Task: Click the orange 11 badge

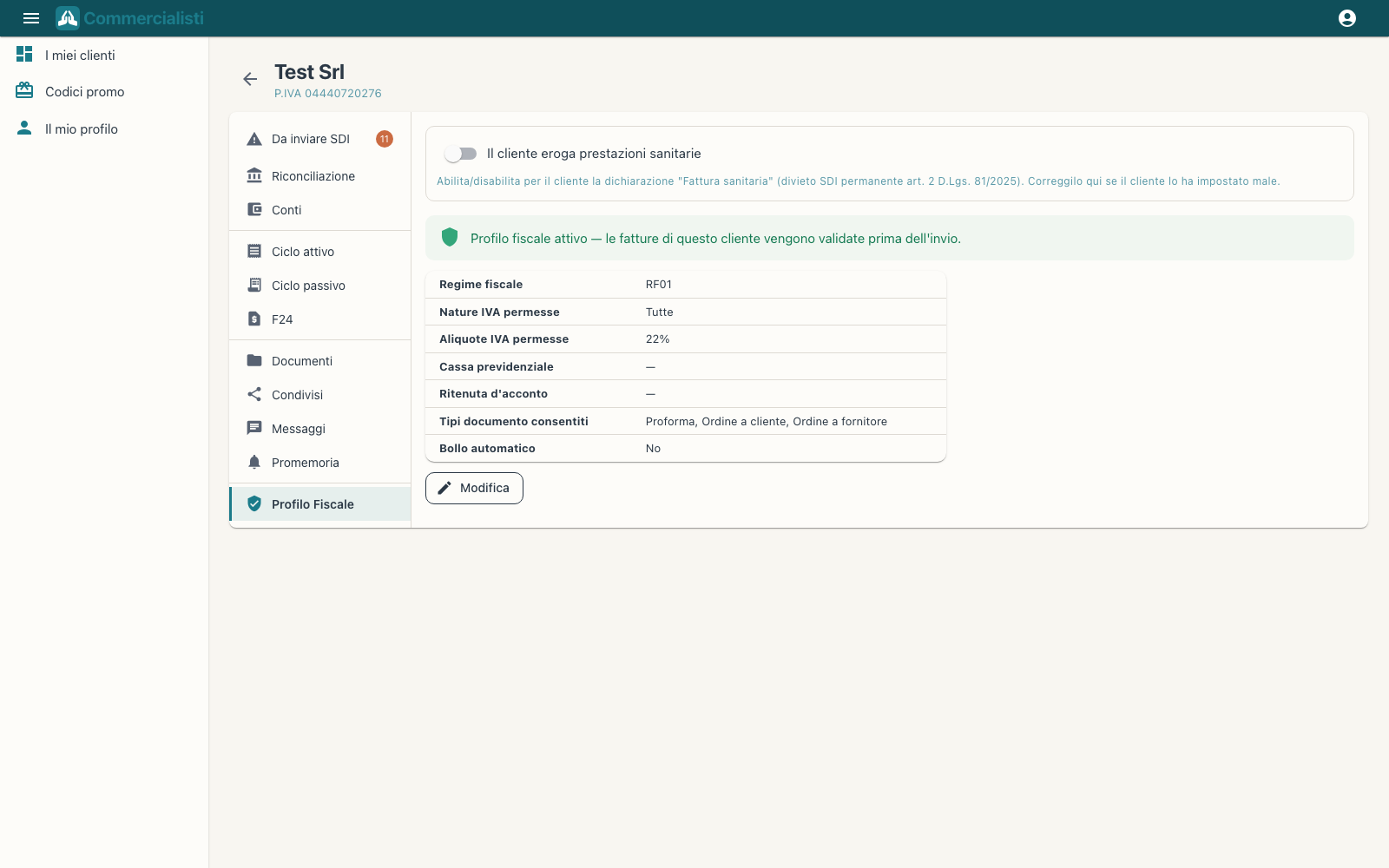Action: click(x=385, y=139)
